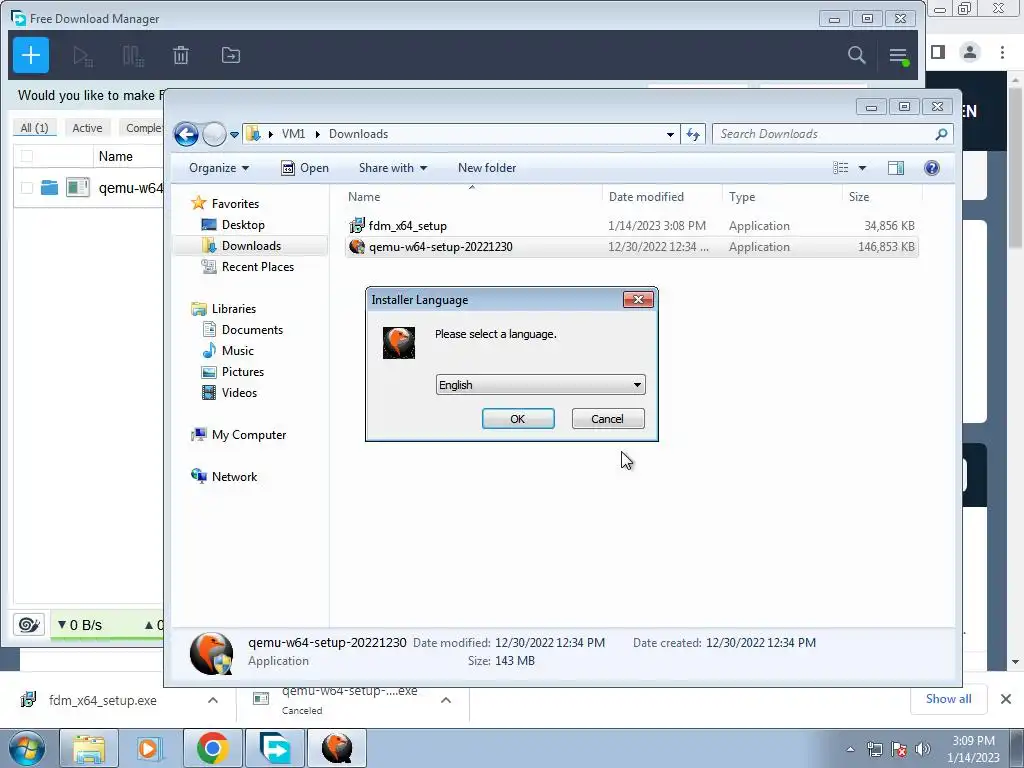Viewport: 1024px width, 768px height.
Task: Click fdm_x64_setup.exe in Chrome downloads bar
Action: (x=102, y=700)
